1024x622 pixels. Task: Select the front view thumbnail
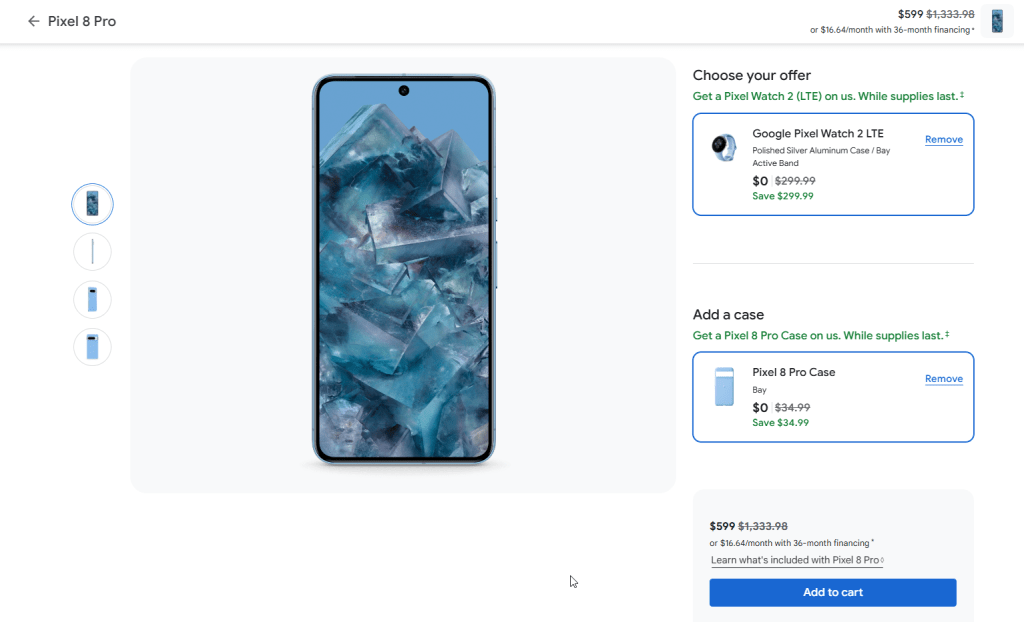tap(92, 204)
